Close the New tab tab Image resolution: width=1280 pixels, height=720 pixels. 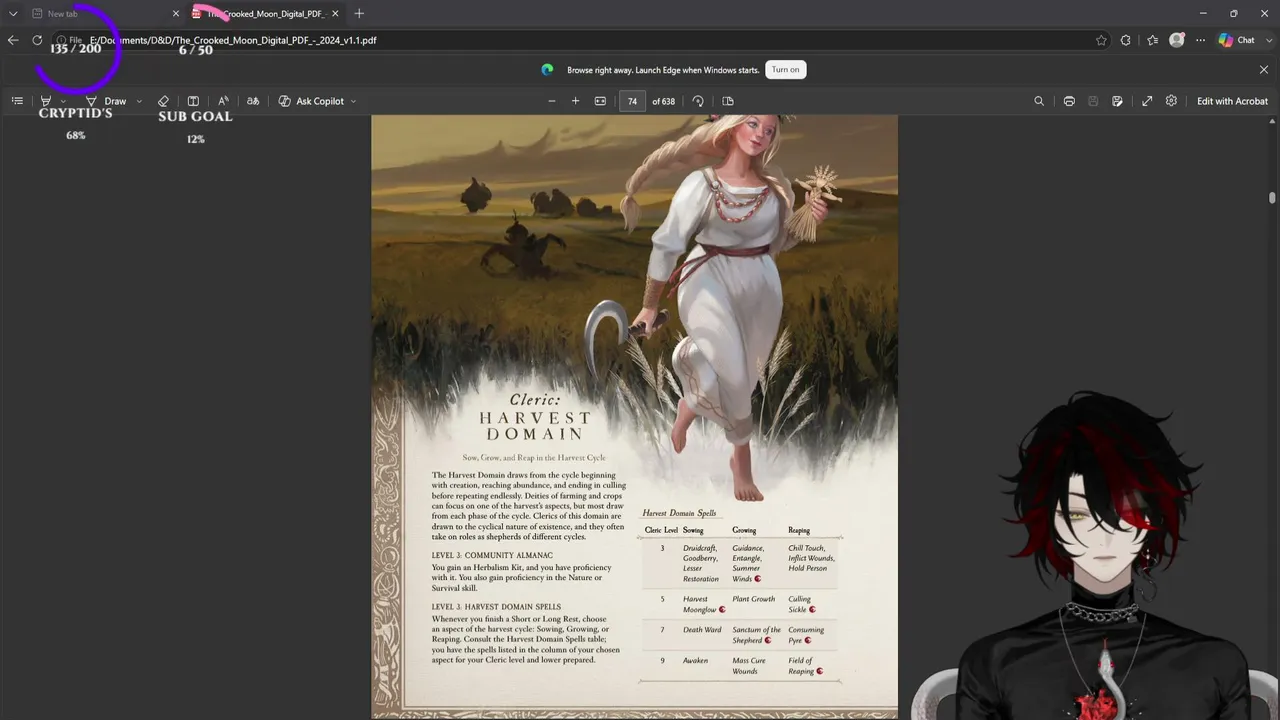(x=176, y=14)
